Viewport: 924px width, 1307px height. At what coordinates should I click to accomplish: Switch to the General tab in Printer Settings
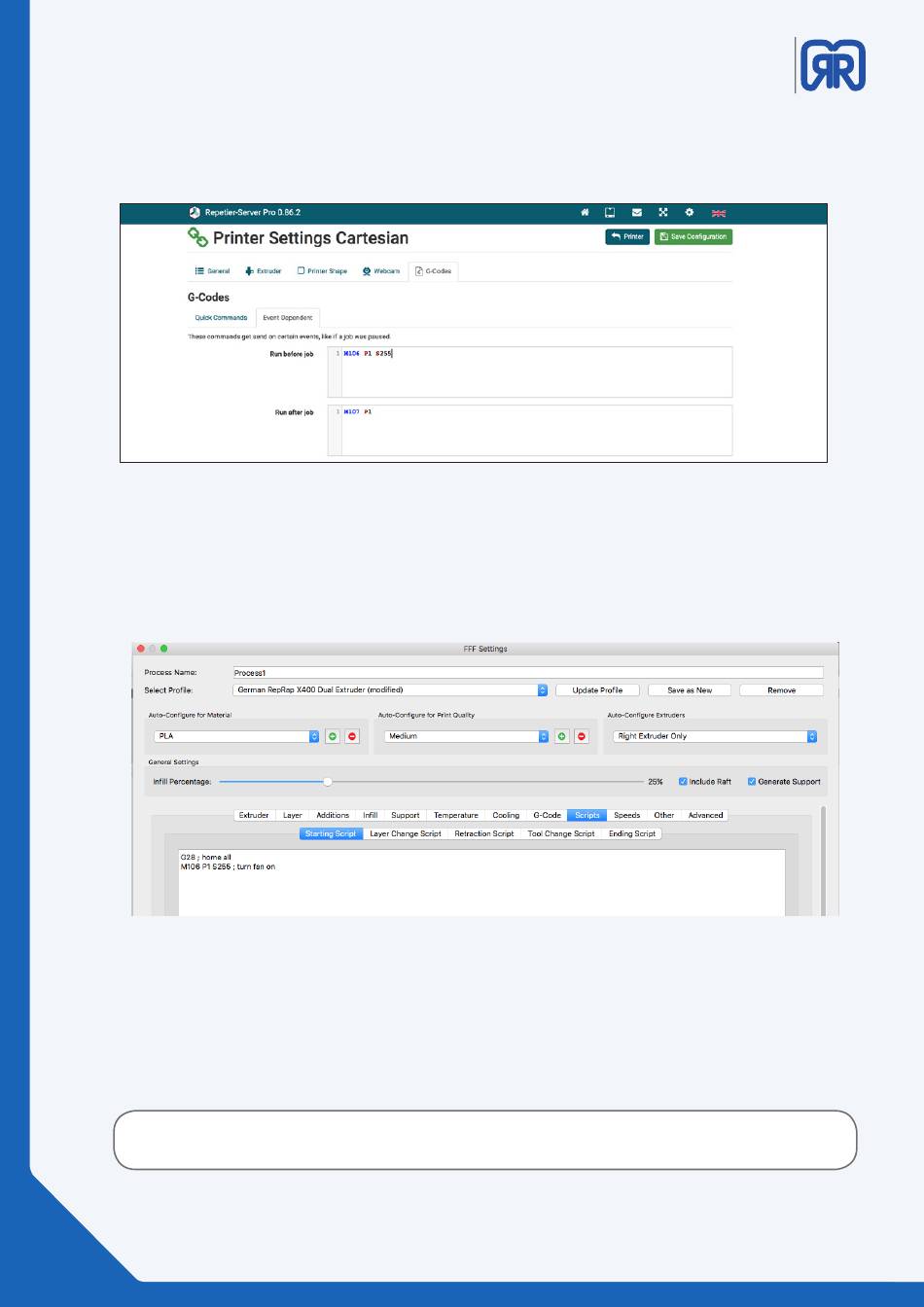tap(213, 271)
